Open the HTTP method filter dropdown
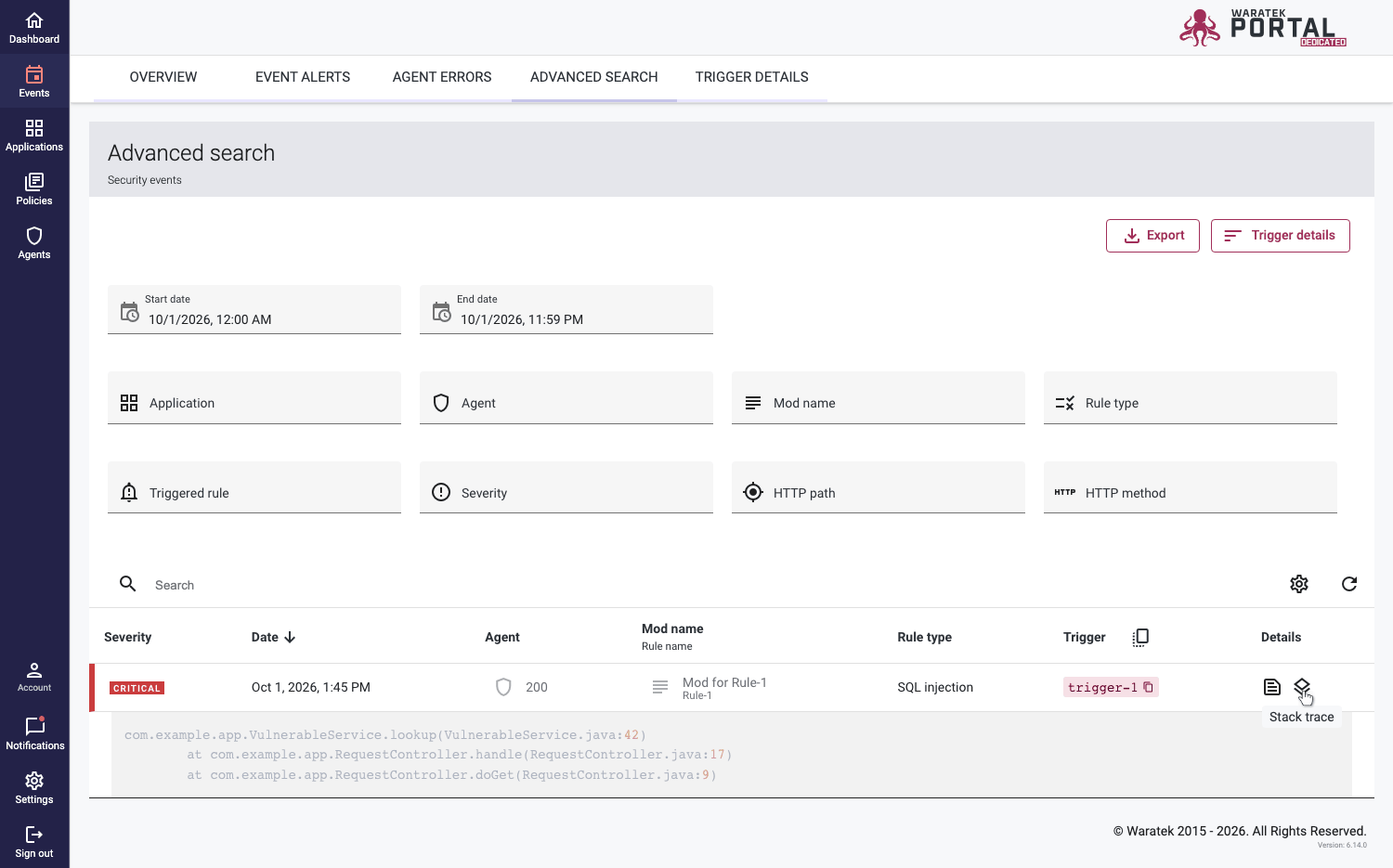This screenshot has height=868, width=1393. coord(1191,487)
